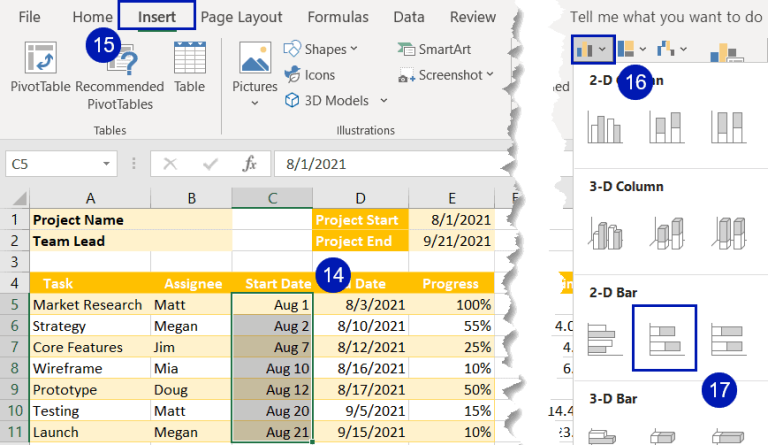Insert a SmartArt graphic
The height and width of the screenshot is (445, 768).
(434, 49)
